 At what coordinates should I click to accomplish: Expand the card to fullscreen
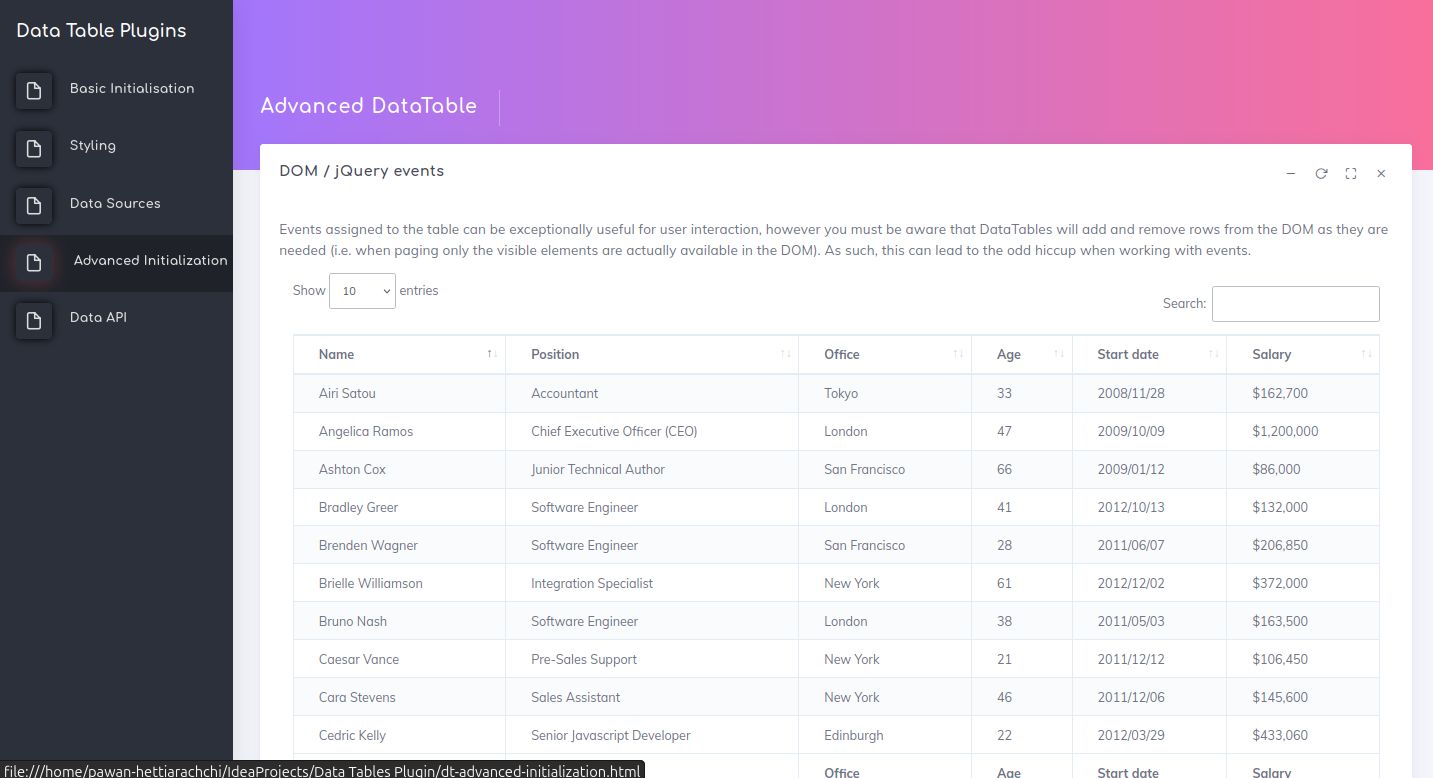click(1351, 174)
